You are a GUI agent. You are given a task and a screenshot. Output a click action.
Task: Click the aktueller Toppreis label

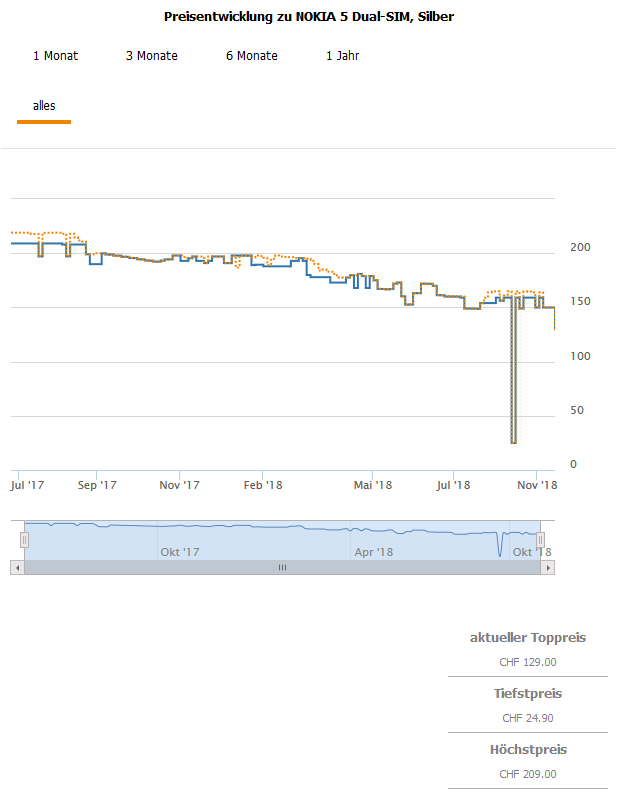coord(528,638)
